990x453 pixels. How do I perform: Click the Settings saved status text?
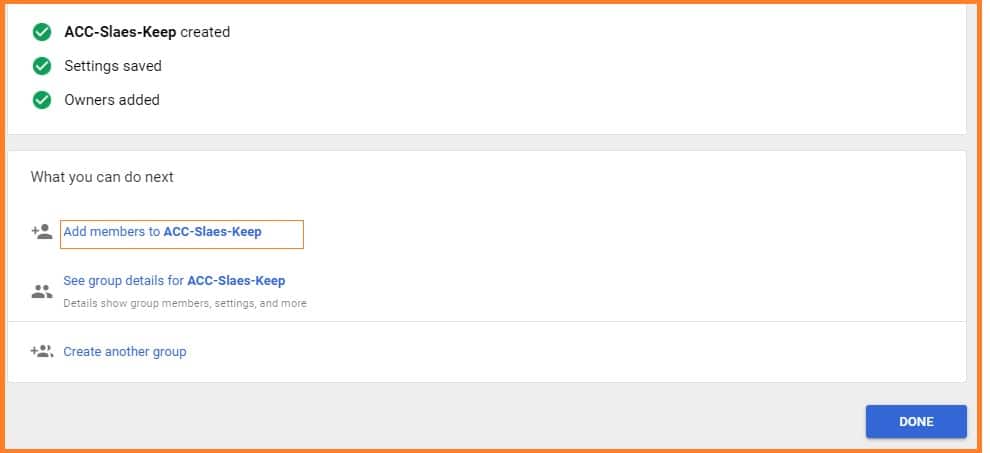[113, 66]
